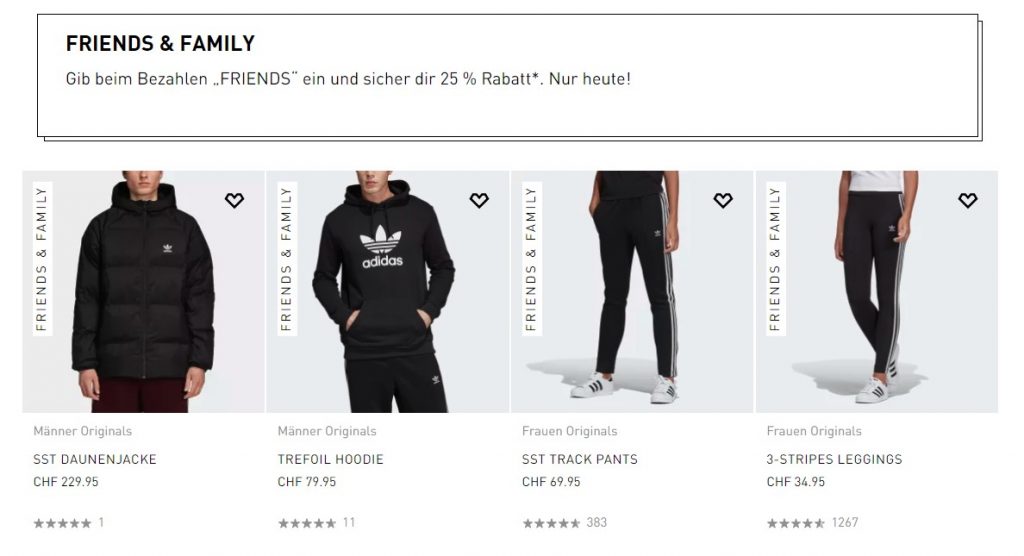Click the Frauen Originals category above leggings
This screenshot has width=1024, height=556.
tap(814, 431)
